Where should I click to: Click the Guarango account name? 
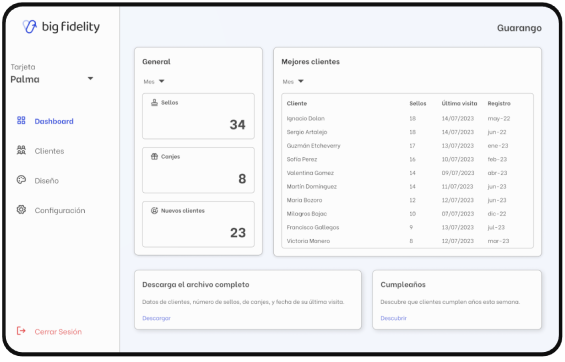pyautogui.click(x=519, y=28)
